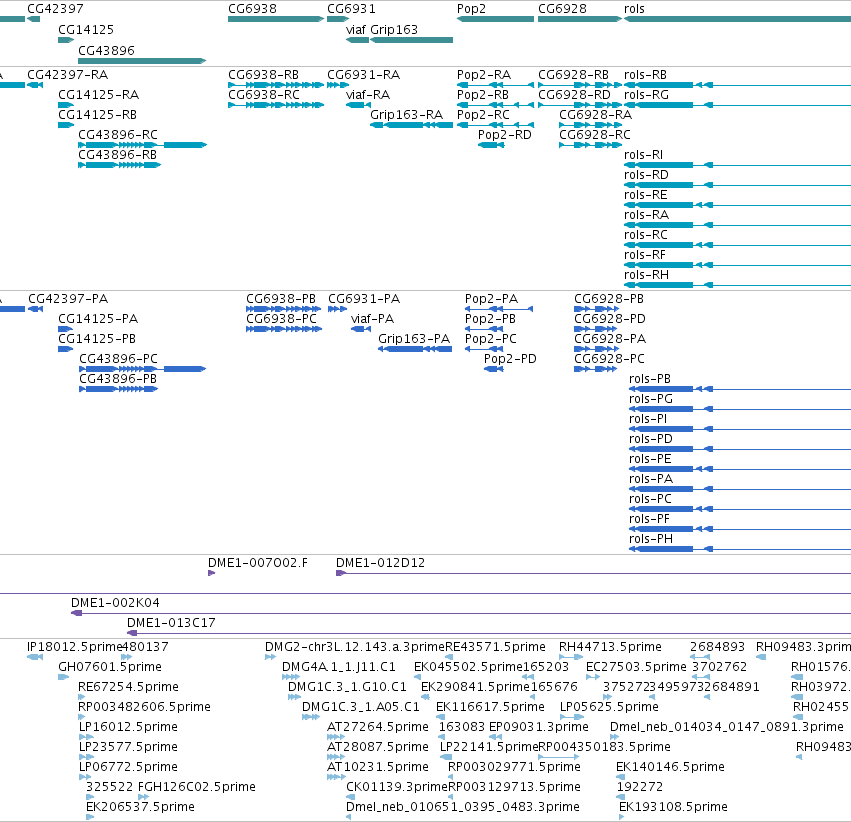851x822 pixels.
Task: Select feature DME1-012D12
Action: click(x=593, y=573)
